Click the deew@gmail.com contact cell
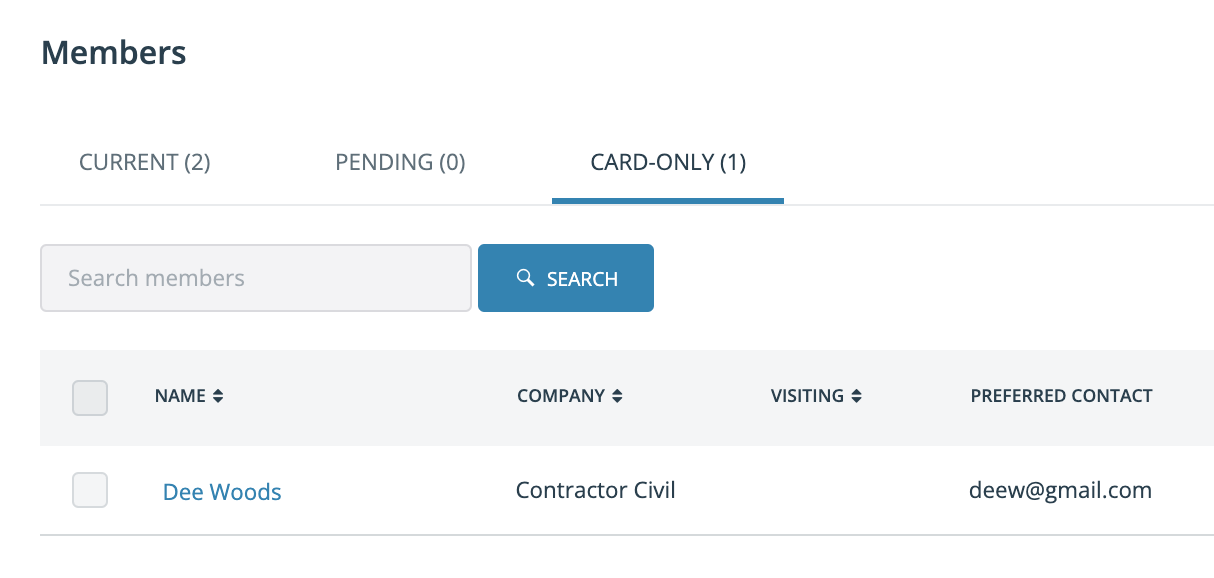 [1060, 491]
